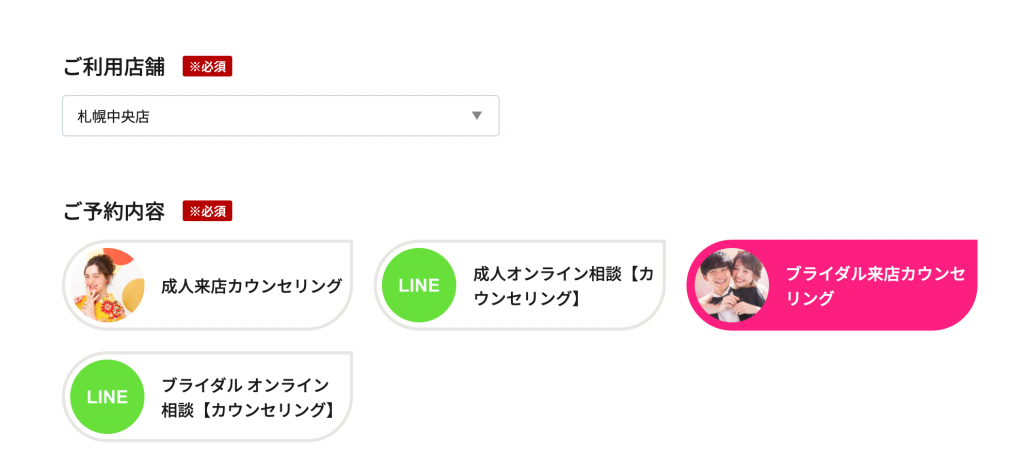
Task: Click the 札幌中央店 selected value text
Action: pyautogui.click(x=113, y=117)
